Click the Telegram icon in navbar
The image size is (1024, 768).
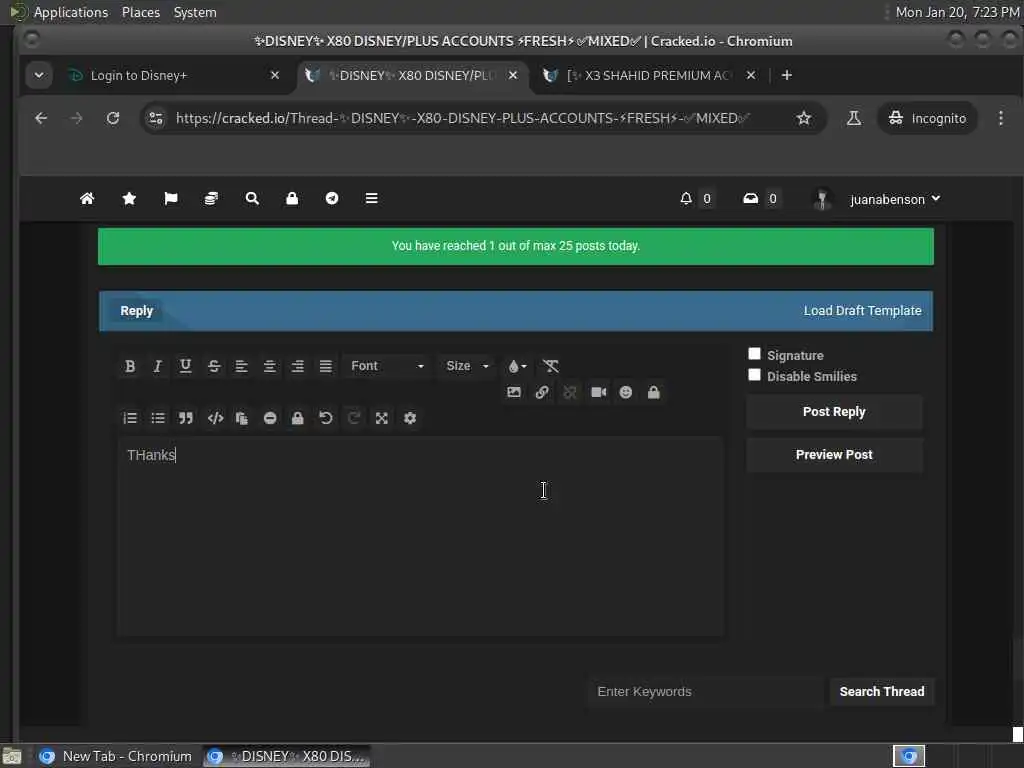[332, 199]
